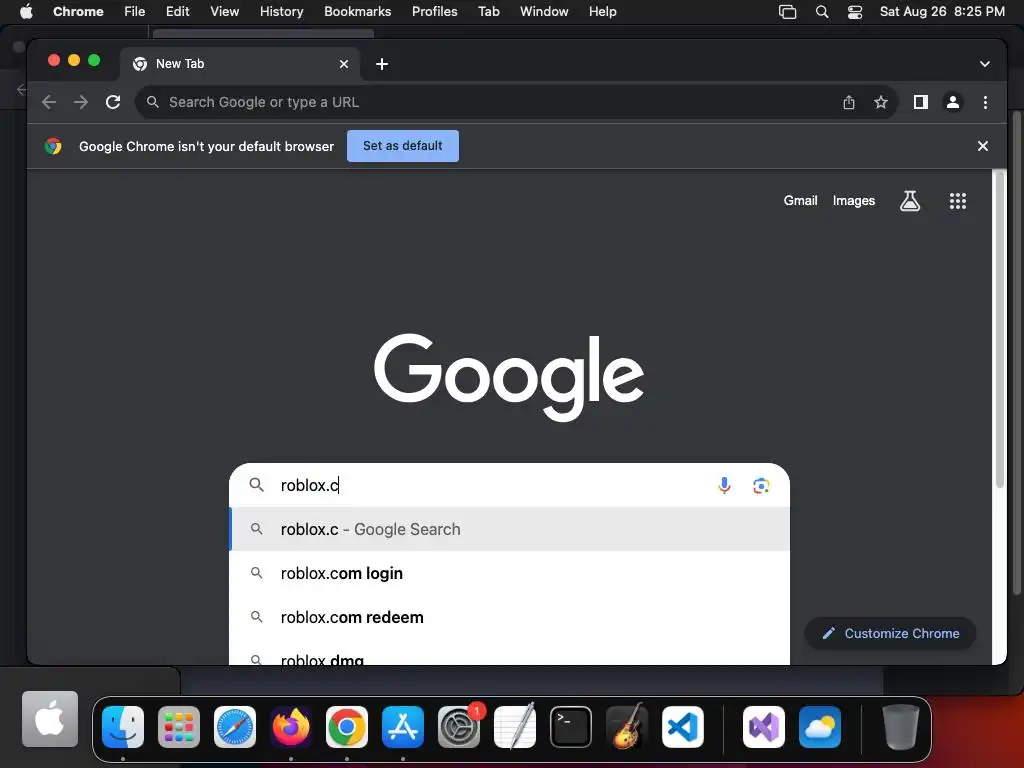Click the screen mirroring menu bar icon

pyautogui.click(x=787, y=11)
